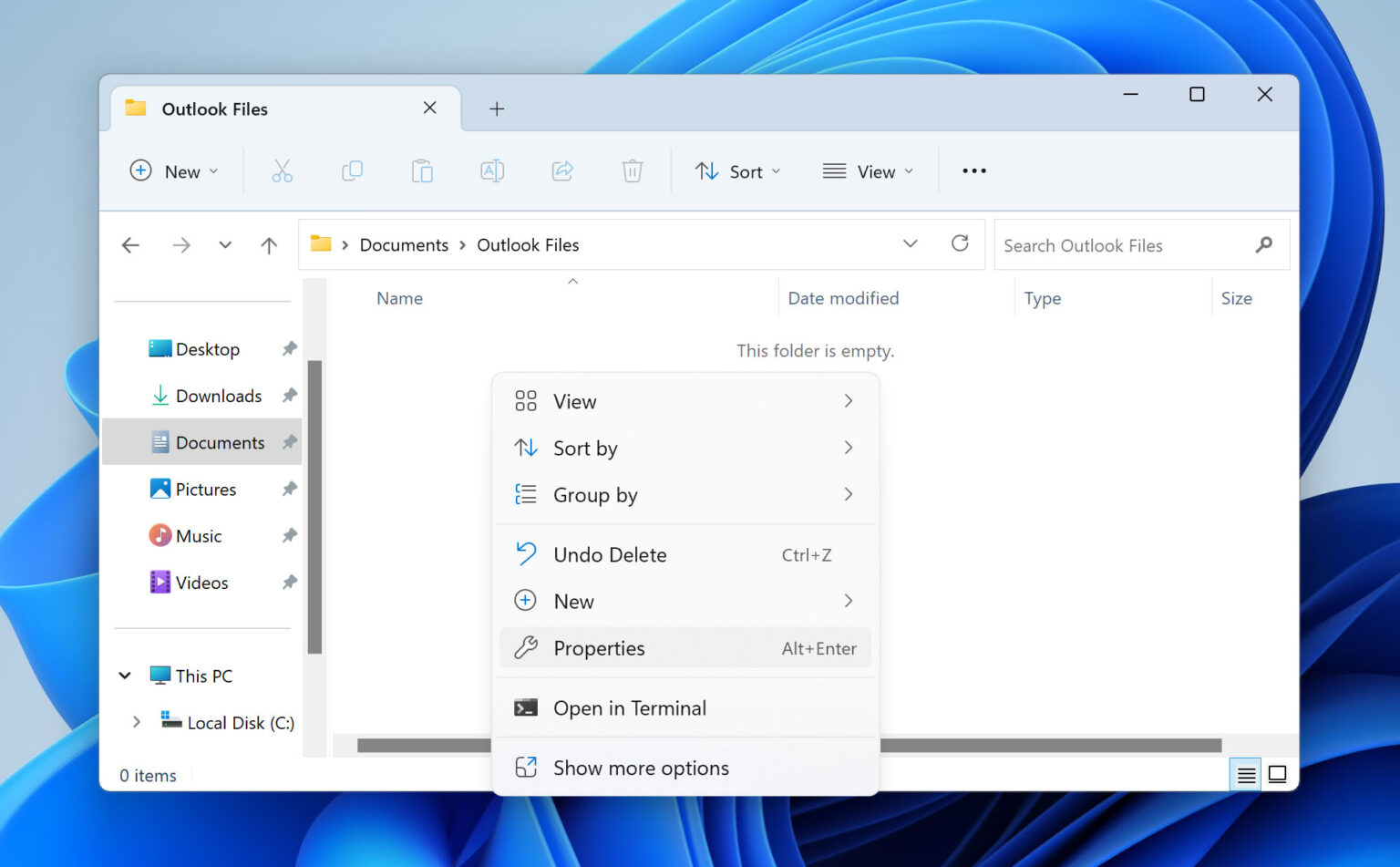Click the Share icon in the toolbar

(x=562, y=170)
